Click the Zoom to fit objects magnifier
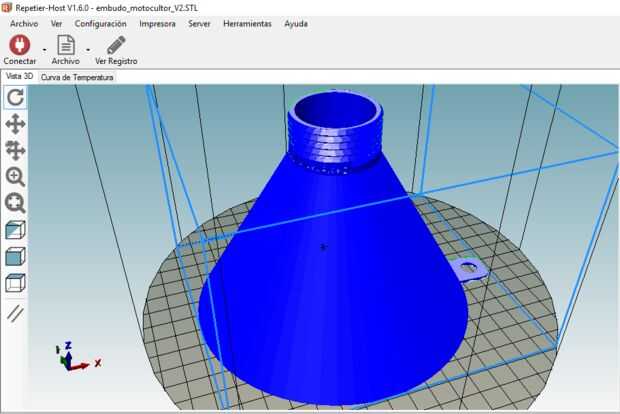Image resolution: width=620 pixels, height=414 pixels. (15, 203)
